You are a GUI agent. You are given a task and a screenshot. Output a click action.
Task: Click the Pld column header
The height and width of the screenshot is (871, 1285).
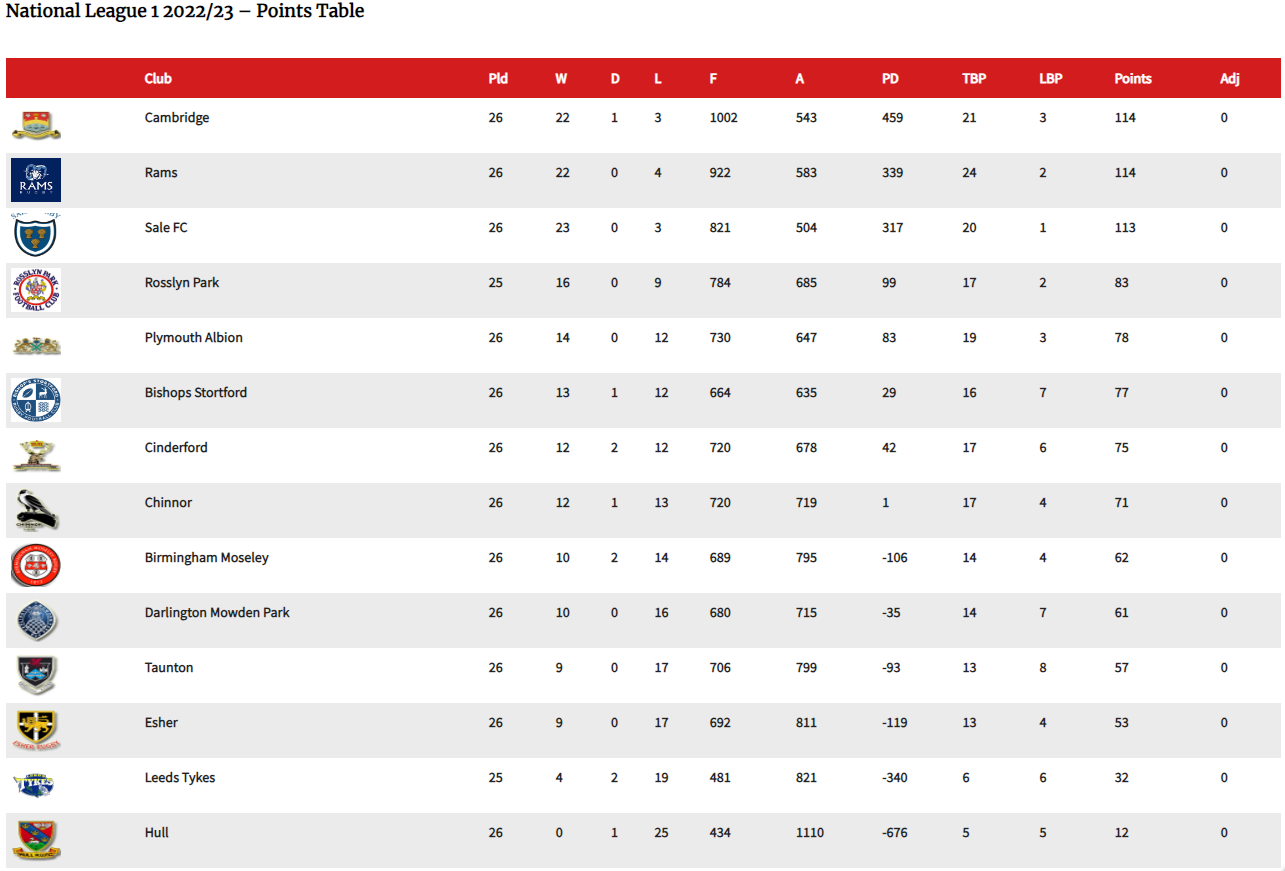tap(498, 79)
